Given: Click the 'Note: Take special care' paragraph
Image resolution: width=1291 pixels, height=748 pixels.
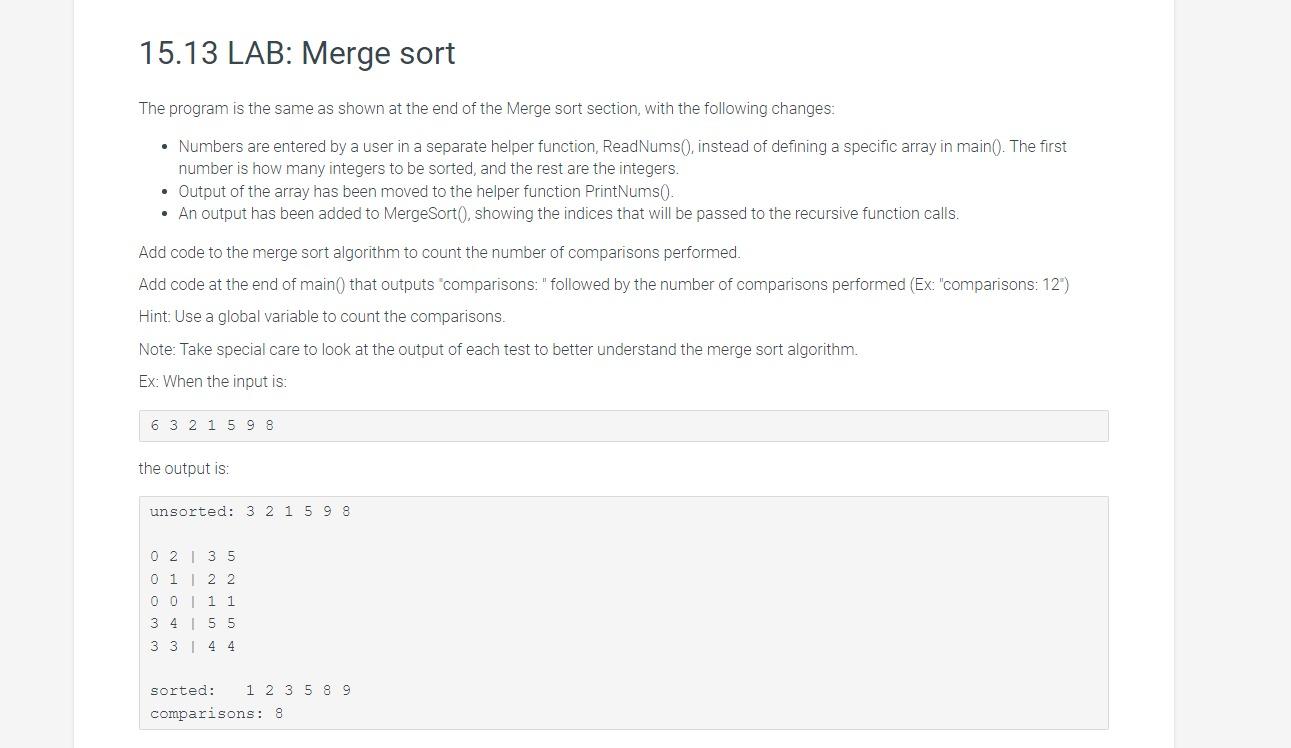Looking at the screenshot, I should tap(498, 350).
